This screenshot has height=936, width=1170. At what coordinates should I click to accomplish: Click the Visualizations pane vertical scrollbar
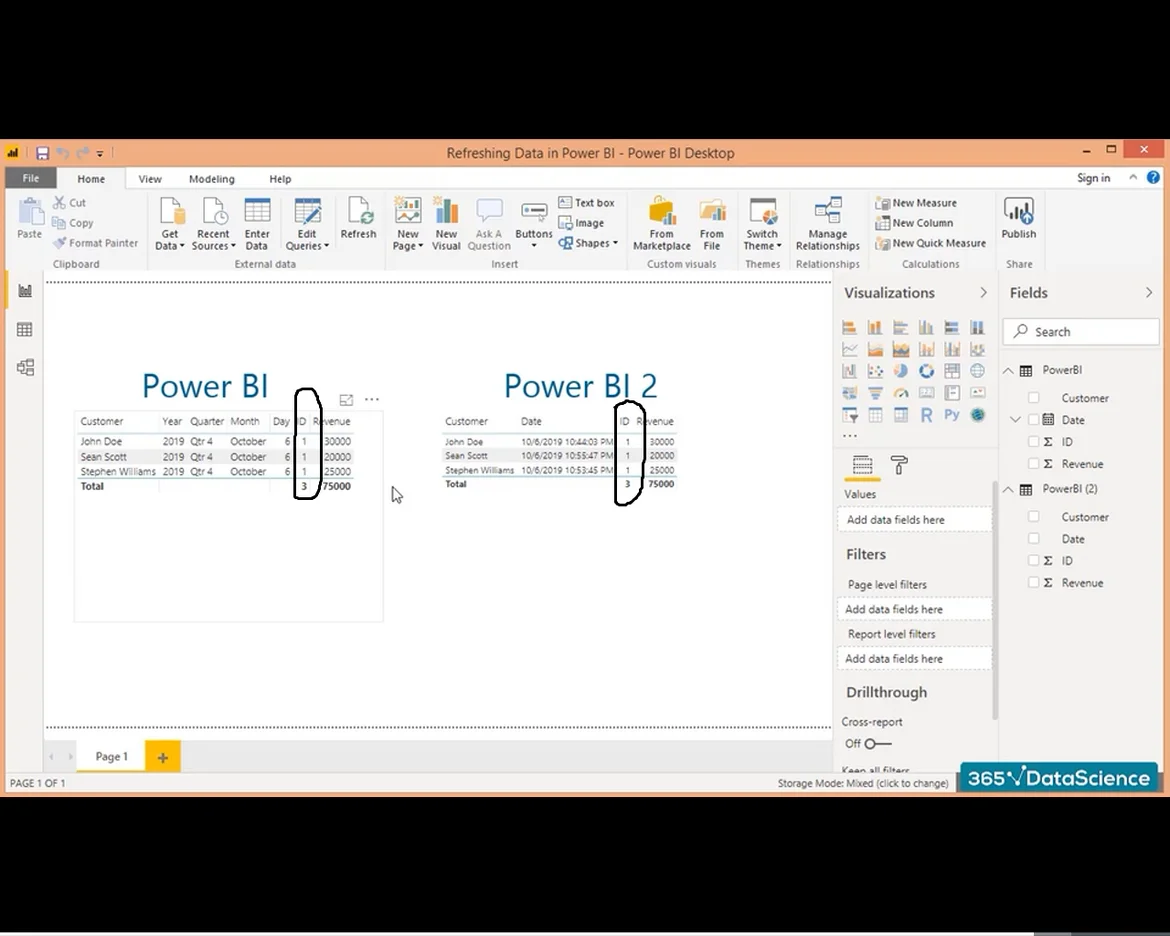click(x=994, y=600)
